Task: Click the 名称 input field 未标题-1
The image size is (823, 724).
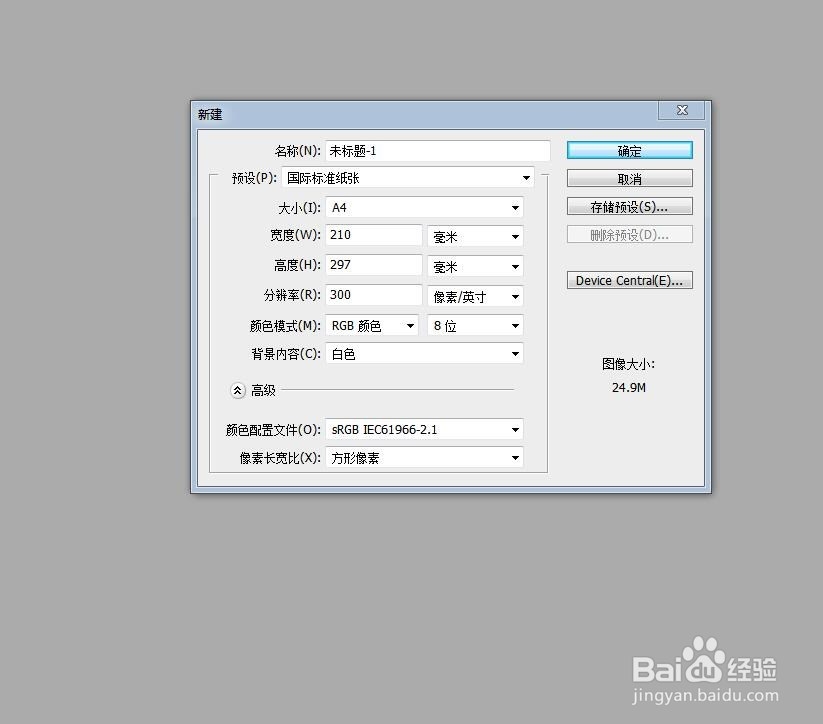Action: (x=438, y=151)
